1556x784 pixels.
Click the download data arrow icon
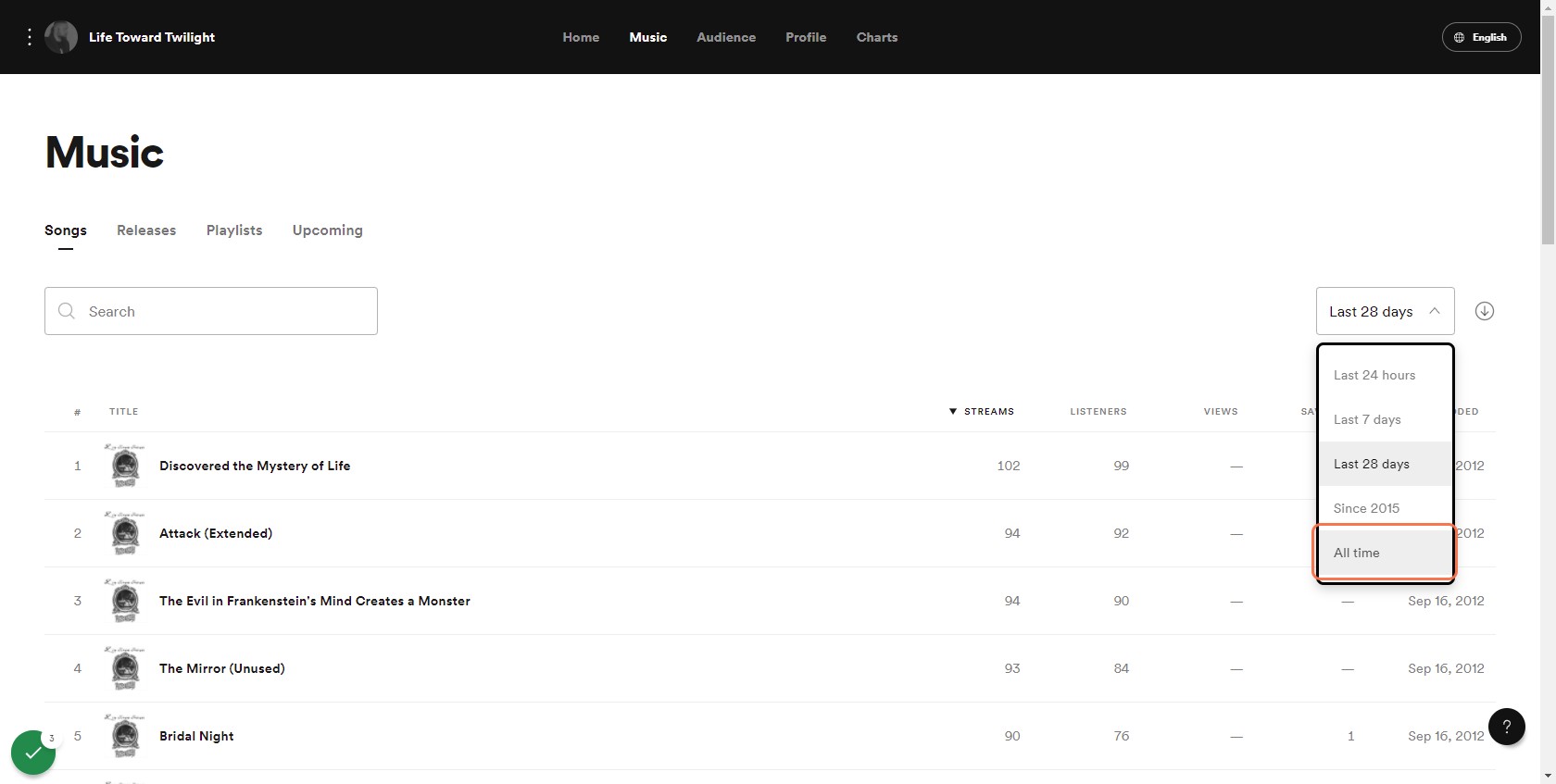1485,311
